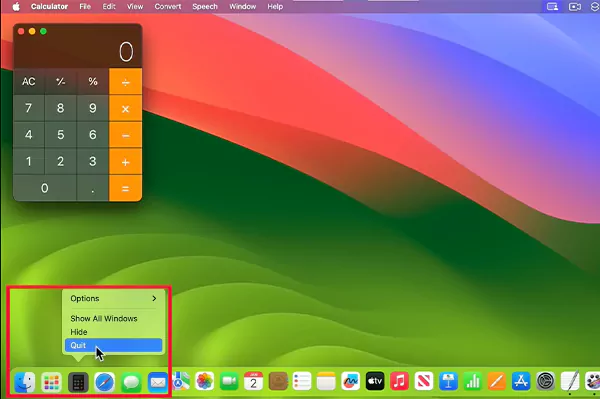Open Finder from the Dock
This screenshot has width=600, height=399.
pyautogui.click(x=25, y=382)
